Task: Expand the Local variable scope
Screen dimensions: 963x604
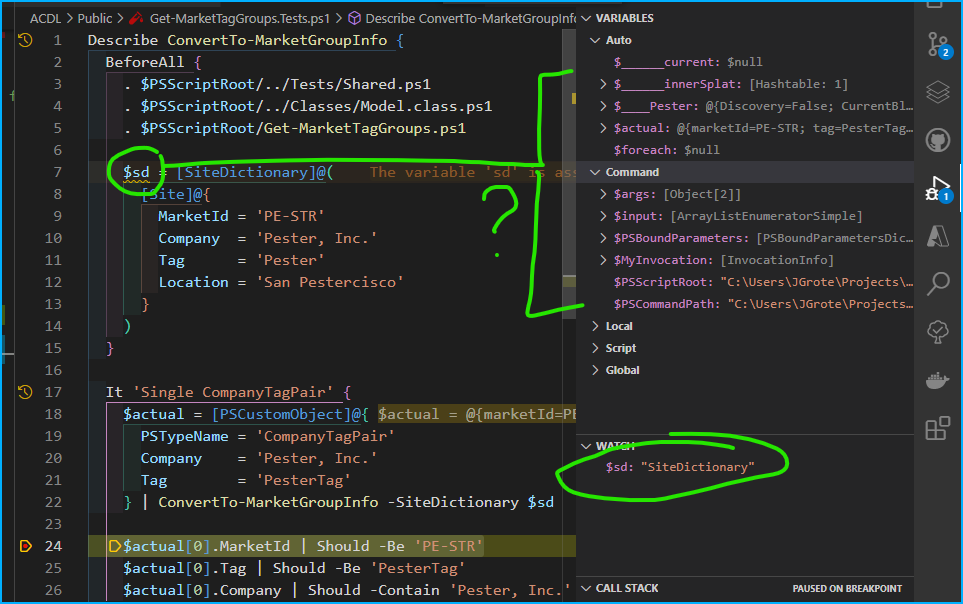Action: coord(595,326)
